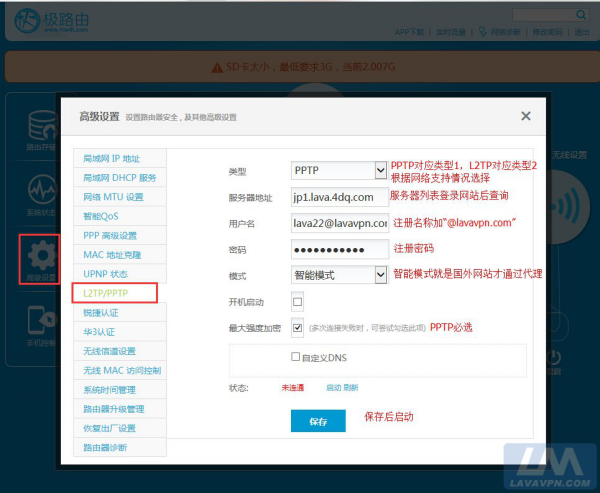
Task: Open 系统时间管理 menu item
Action: (120, 390)
